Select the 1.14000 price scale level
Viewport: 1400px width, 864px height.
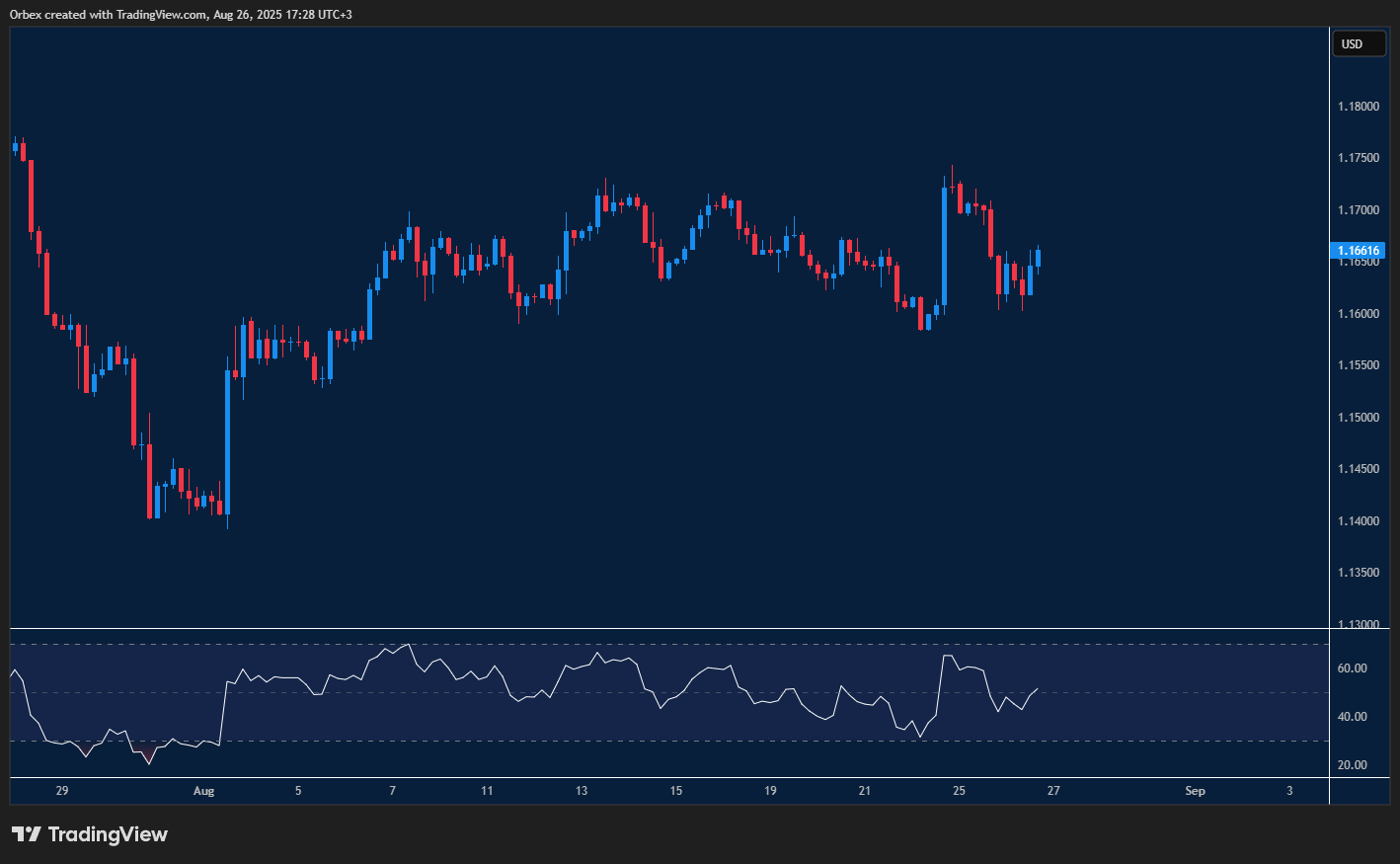1359,521
